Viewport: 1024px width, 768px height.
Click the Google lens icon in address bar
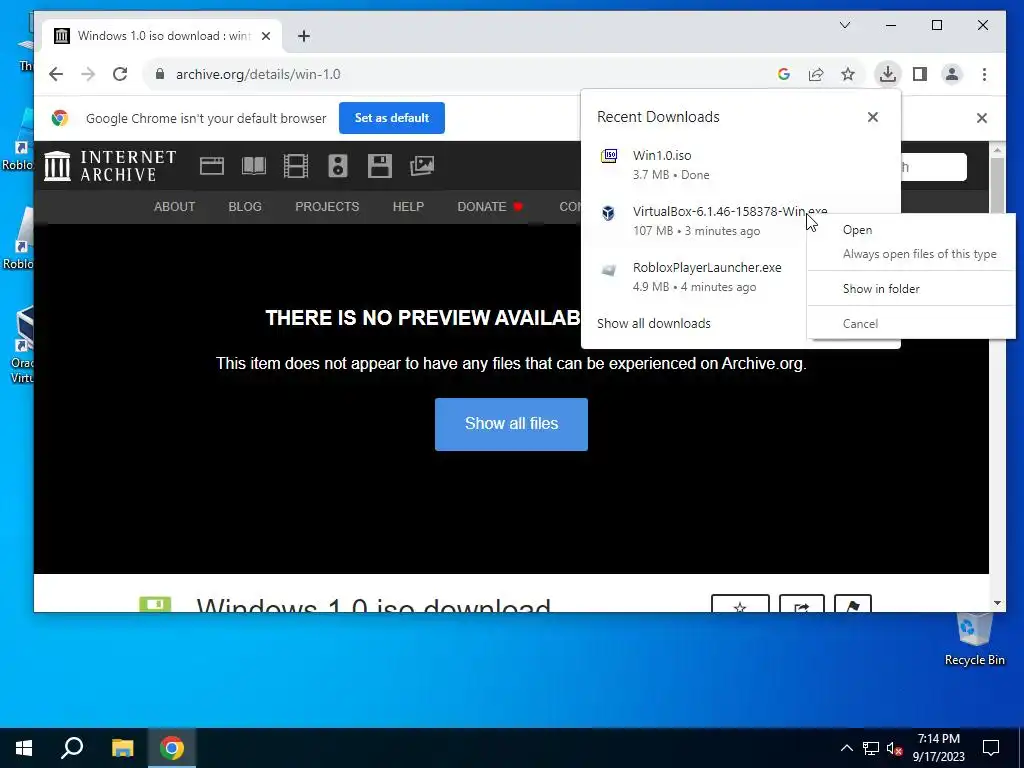pos(784,74)
